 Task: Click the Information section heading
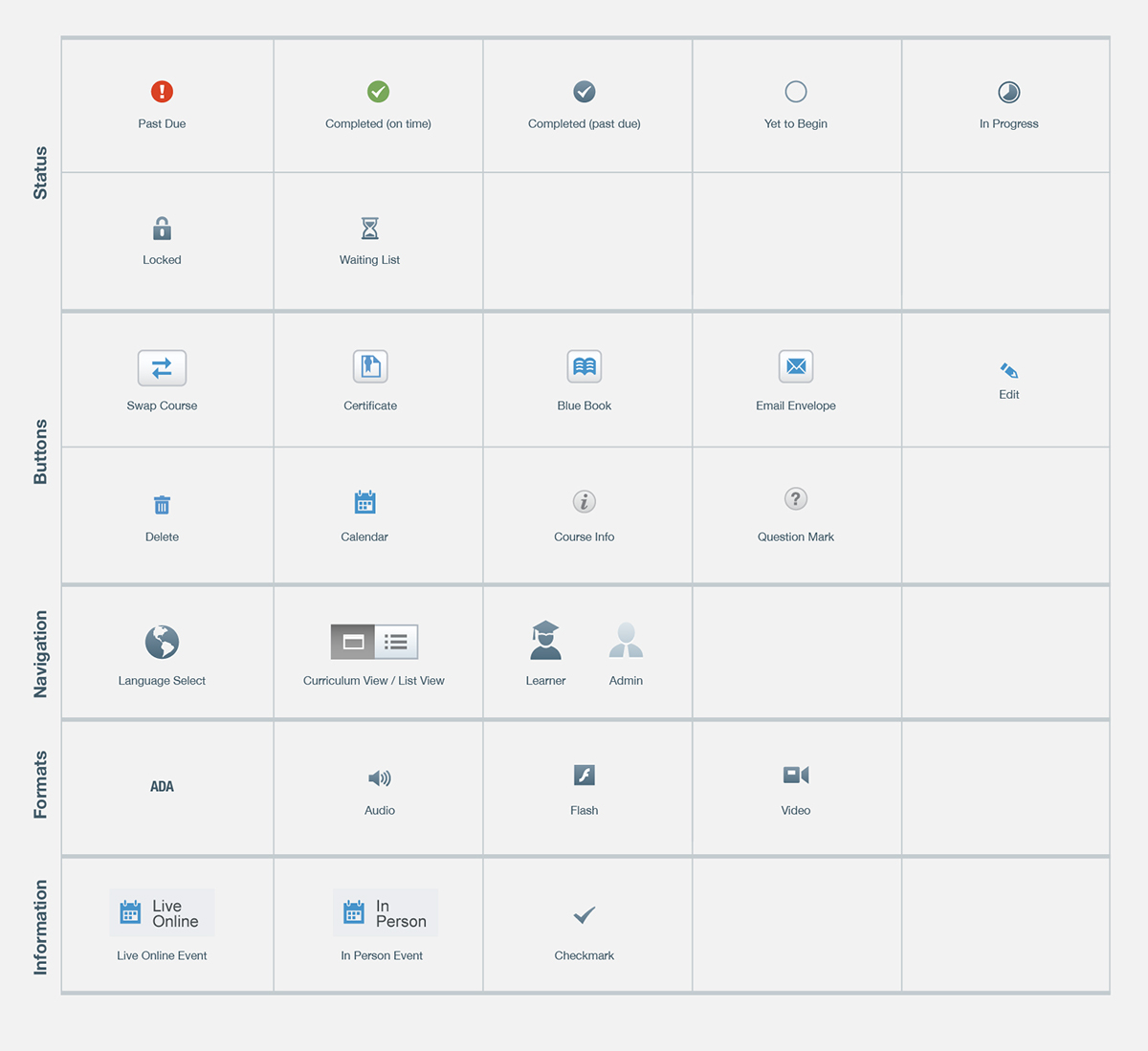40,928
